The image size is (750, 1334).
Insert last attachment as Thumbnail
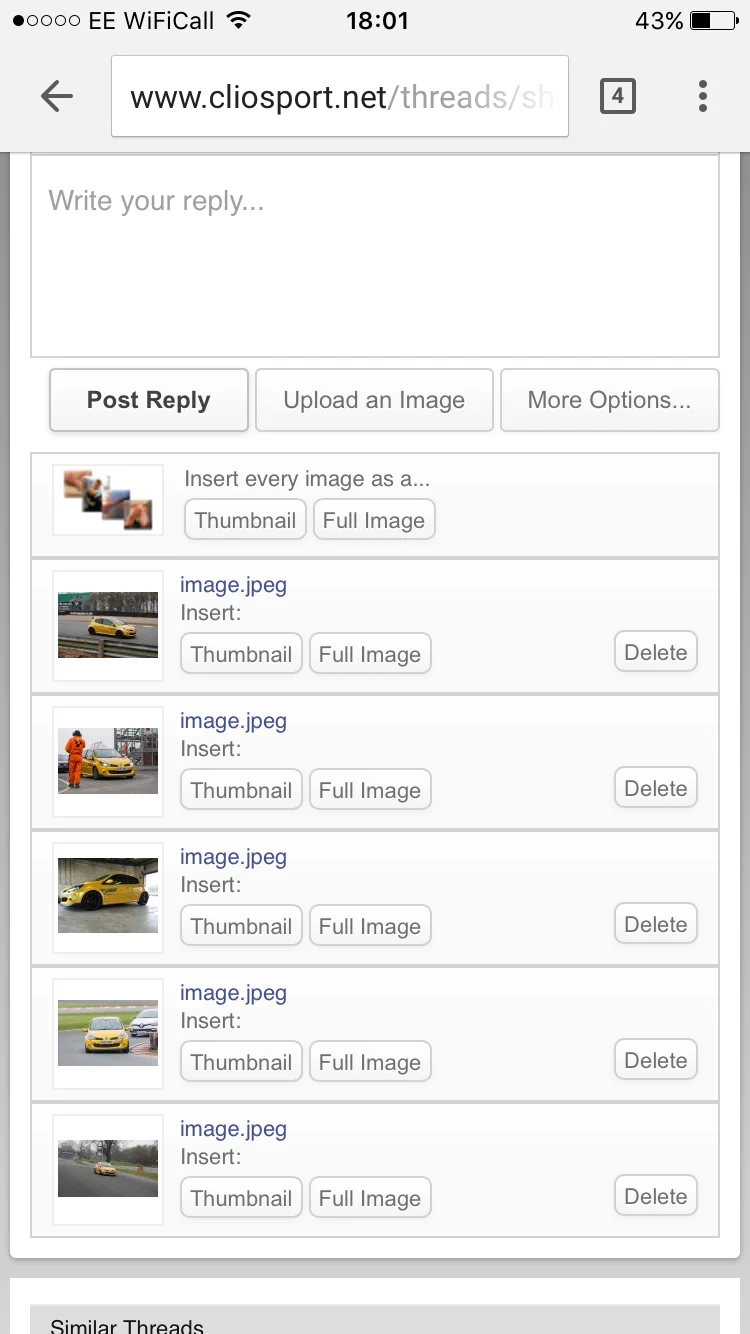[x=241, y=1198]
